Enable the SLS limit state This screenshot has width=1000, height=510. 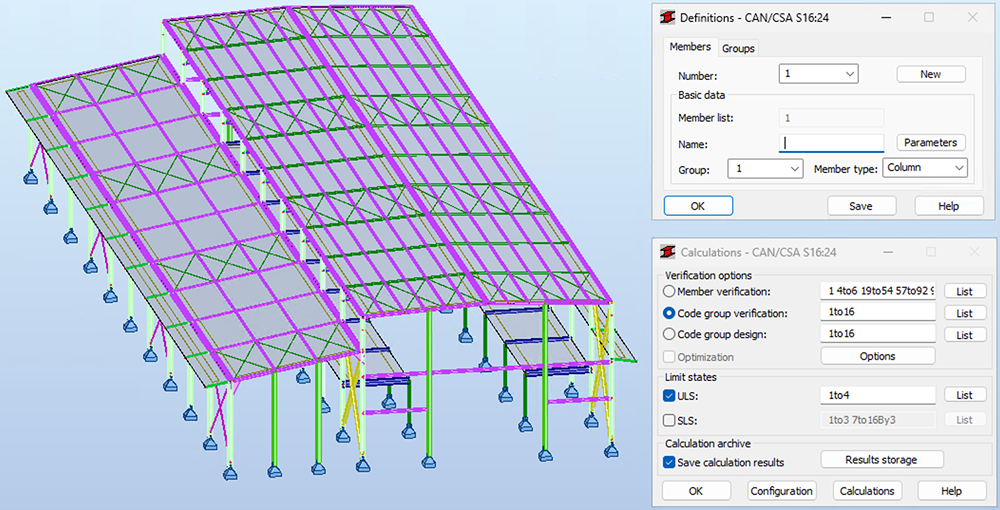coord(669,420)
